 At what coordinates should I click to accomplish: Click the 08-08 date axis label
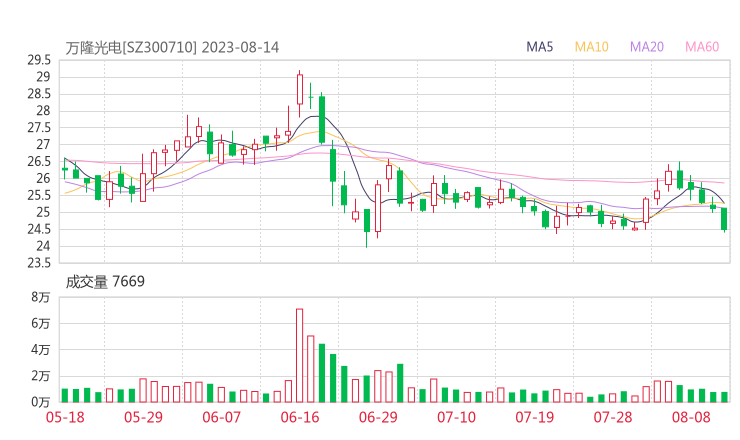[x=691, y=417]
